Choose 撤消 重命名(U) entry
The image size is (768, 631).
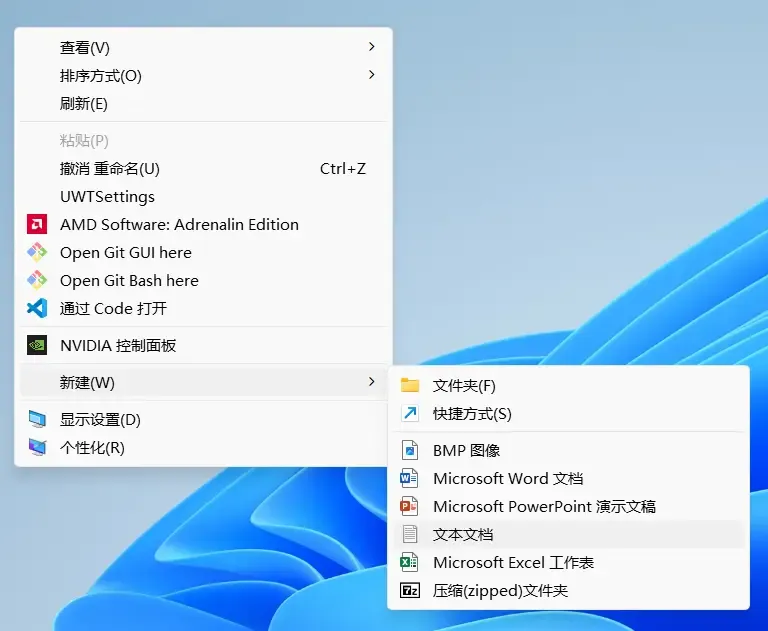pos(203,169)
